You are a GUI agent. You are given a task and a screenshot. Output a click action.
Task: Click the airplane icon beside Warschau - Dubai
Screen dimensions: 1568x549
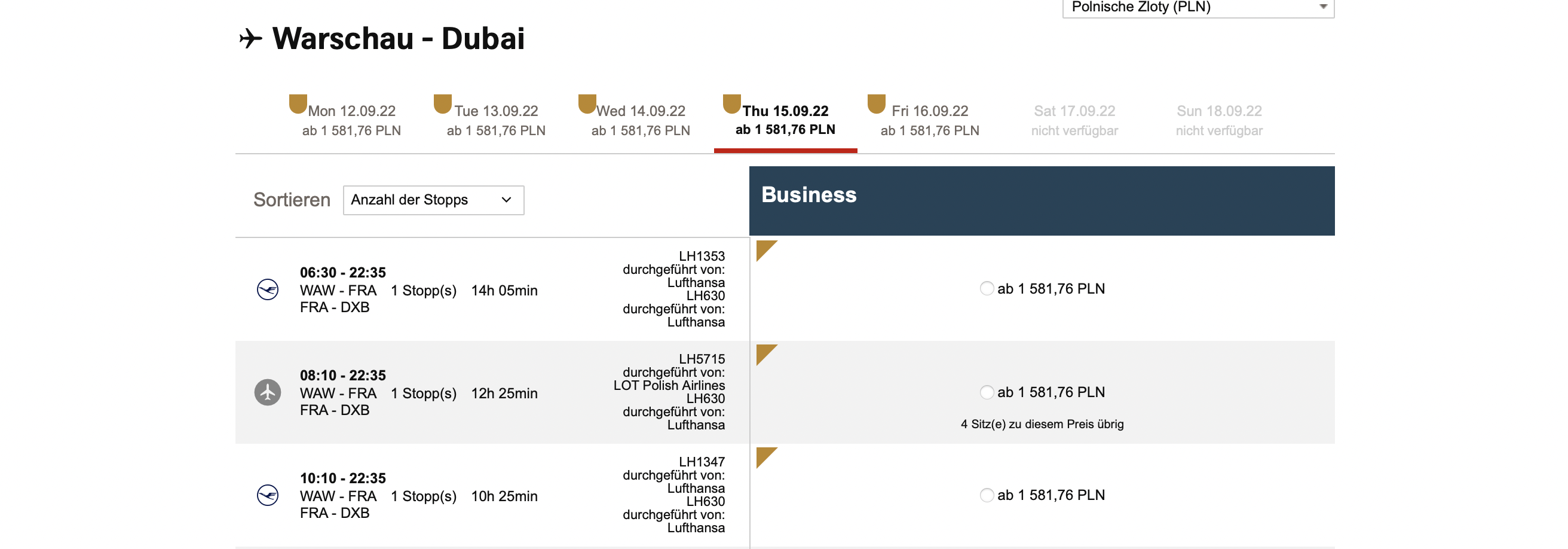tap(250, 38)
